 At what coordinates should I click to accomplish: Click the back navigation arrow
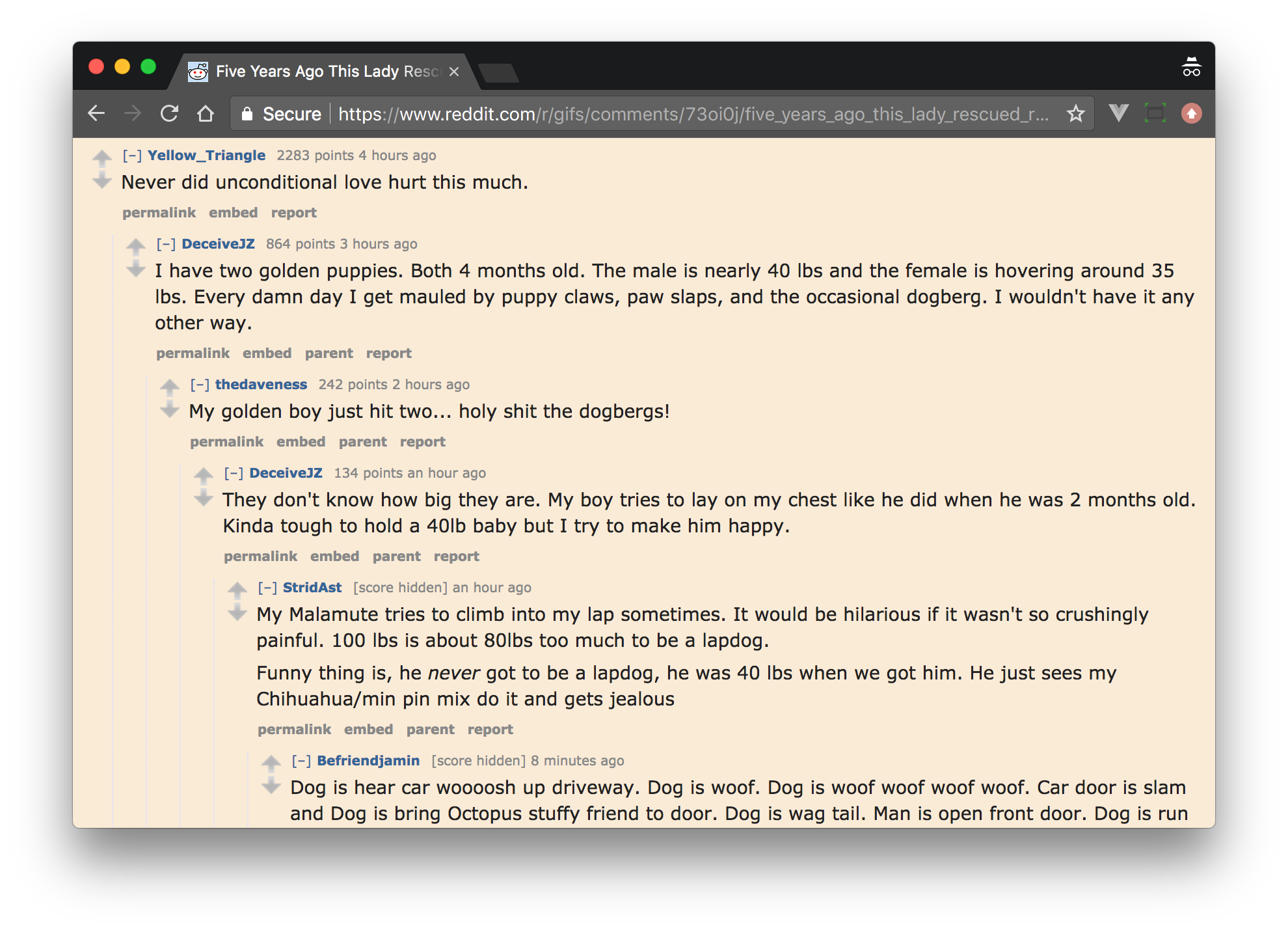click(x=97, y=114)
